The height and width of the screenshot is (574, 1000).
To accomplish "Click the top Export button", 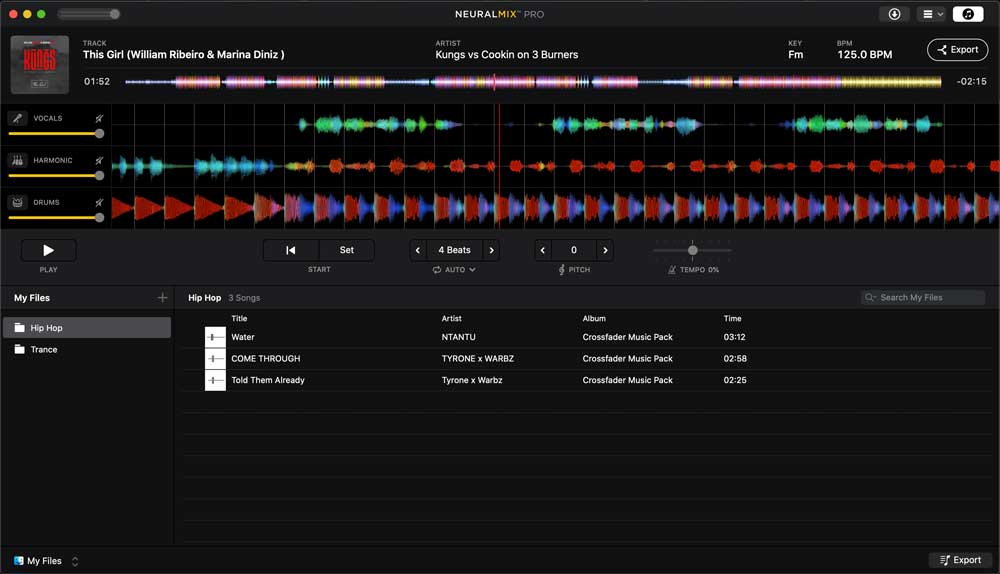I will (957, 50).
